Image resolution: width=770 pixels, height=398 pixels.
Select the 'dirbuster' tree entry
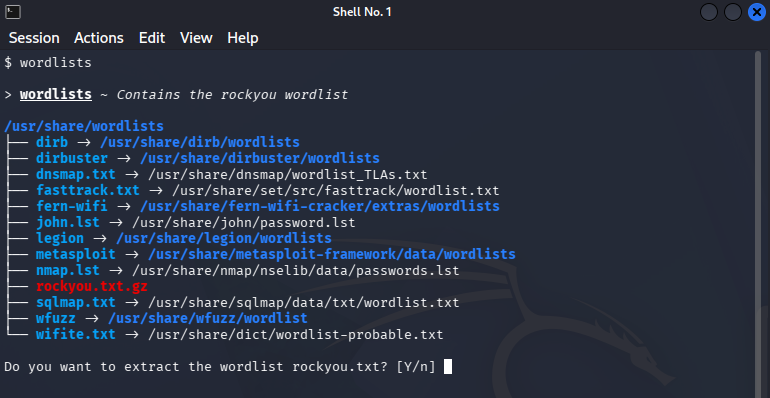point(72,158)
